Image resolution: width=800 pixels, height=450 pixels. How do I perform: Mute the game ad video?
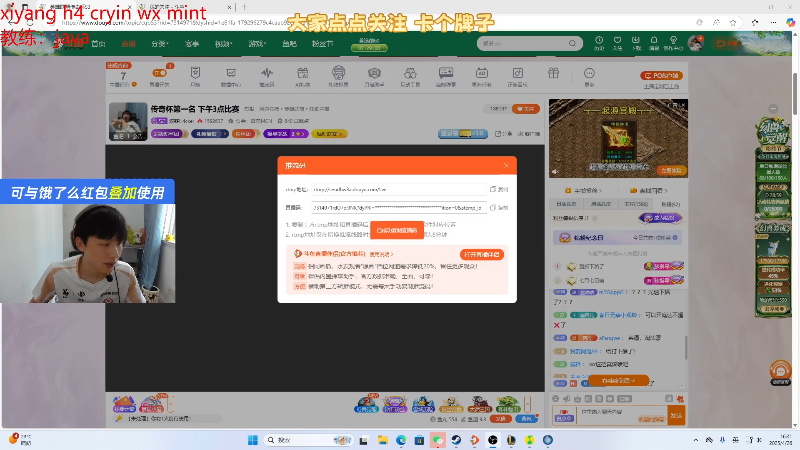(556, 172)
